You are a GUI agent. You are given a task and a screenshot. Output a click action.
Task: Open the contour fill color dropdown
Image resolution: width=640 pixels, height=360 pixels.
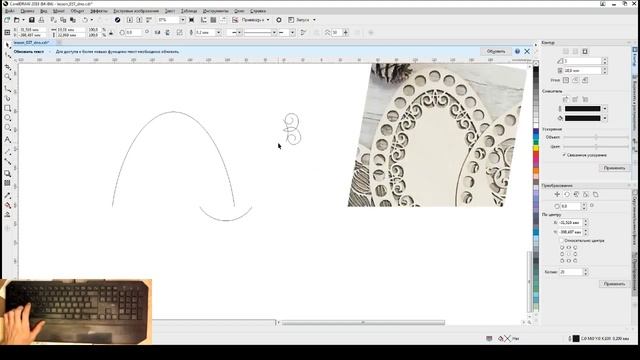click(x=604, y=118)
